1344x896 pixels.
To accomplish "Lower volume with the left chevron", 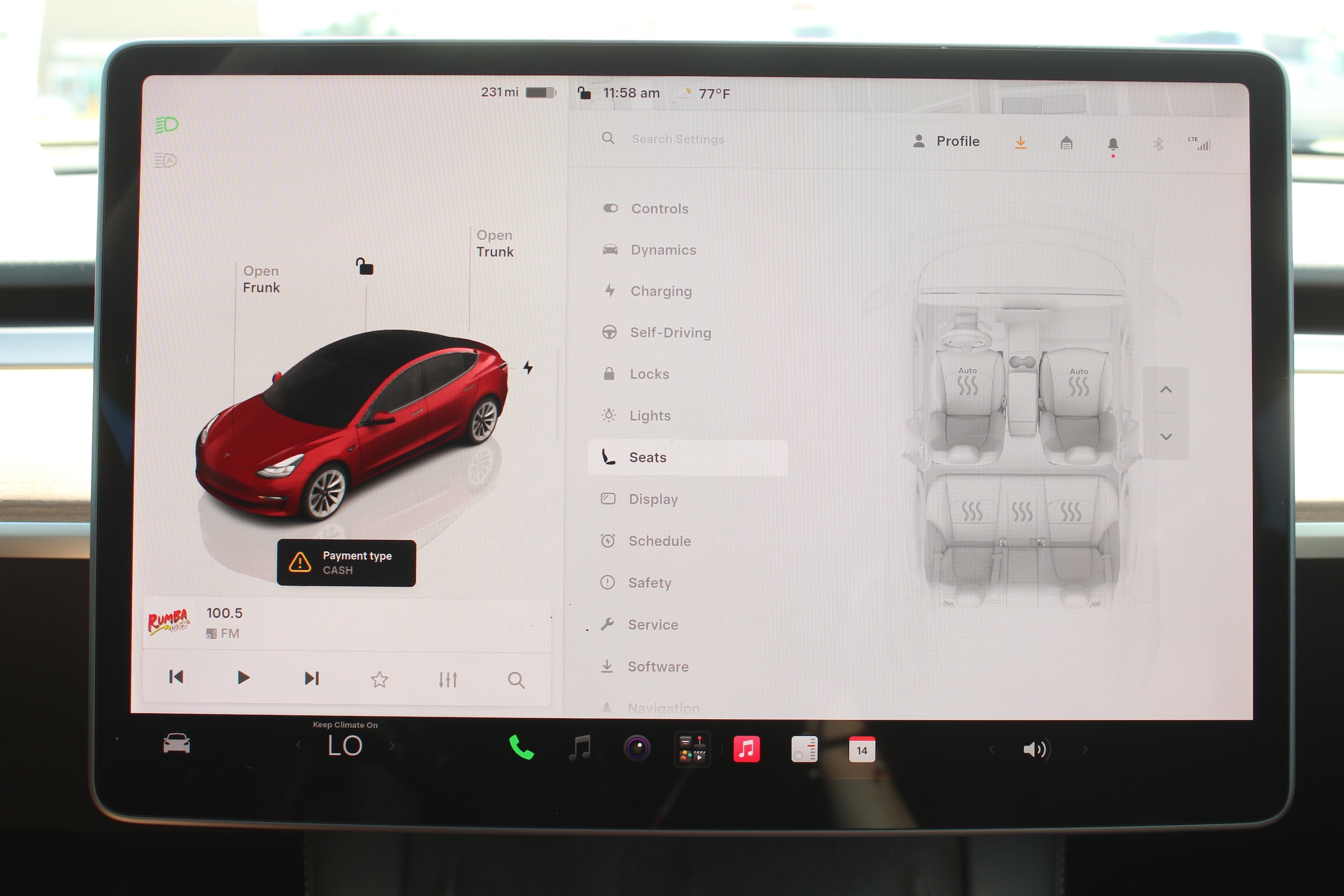I will pos(991,749).
